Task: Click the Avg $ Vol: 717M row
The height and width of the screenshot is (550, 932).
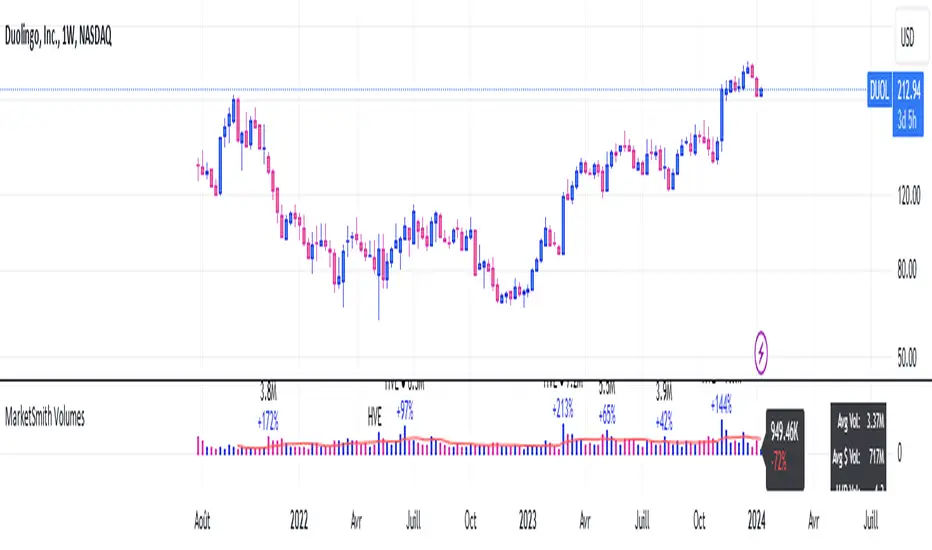Action: pos(859,457)
